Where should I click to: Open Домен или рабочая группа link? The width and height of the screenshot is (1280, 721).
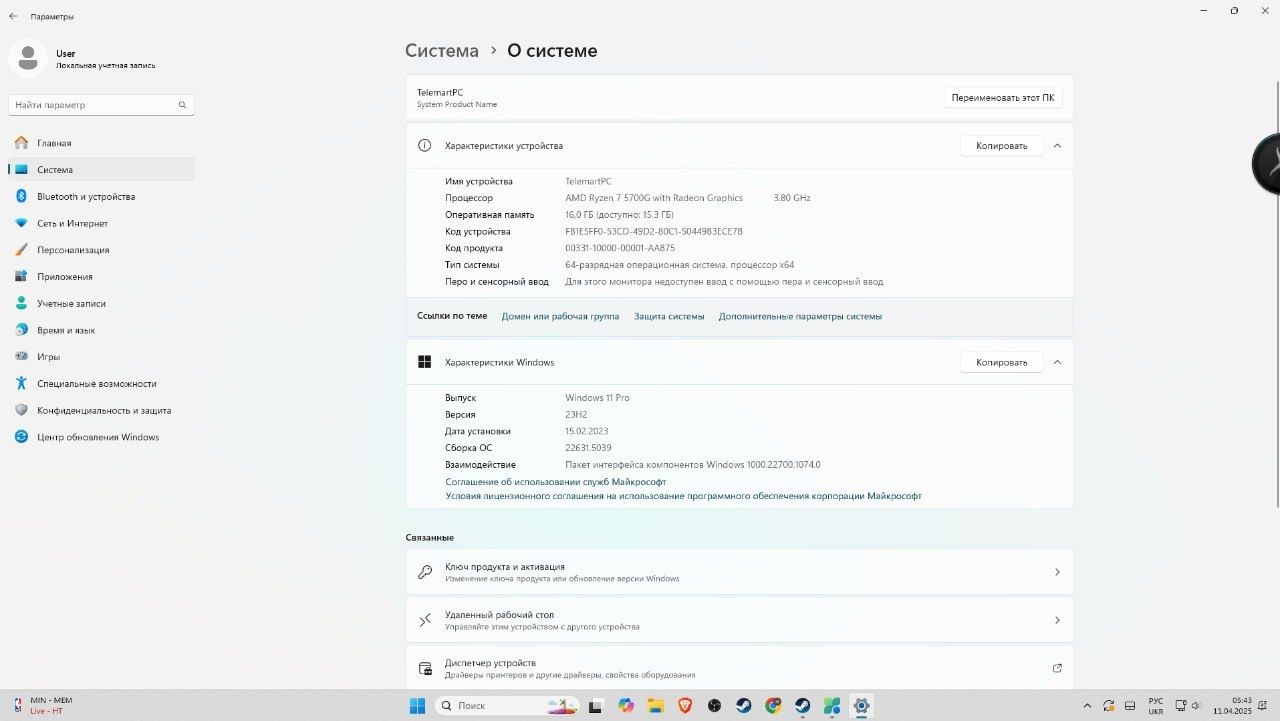point(560,316)
